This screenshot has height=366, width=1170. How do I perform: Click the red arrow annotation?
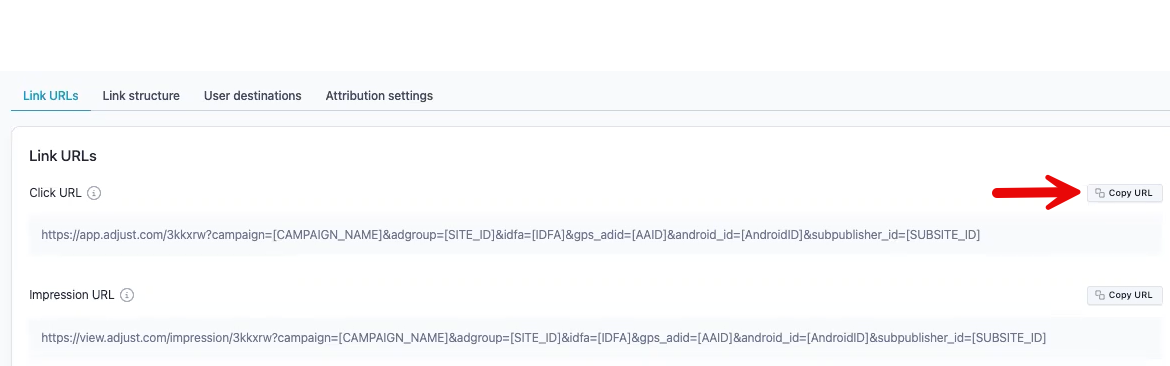(1038, 192)
